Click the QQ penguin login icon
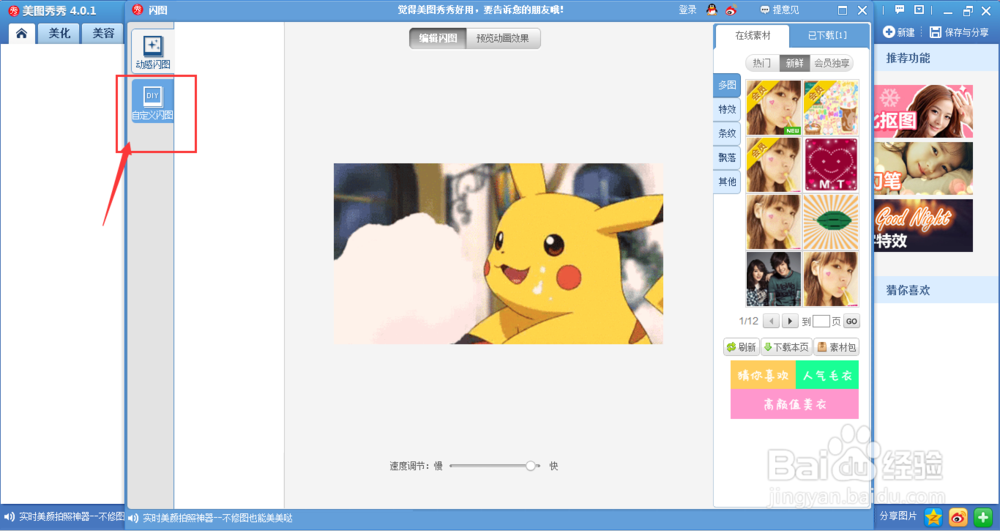Viewport: 1000px width, 531px height. 712,10
